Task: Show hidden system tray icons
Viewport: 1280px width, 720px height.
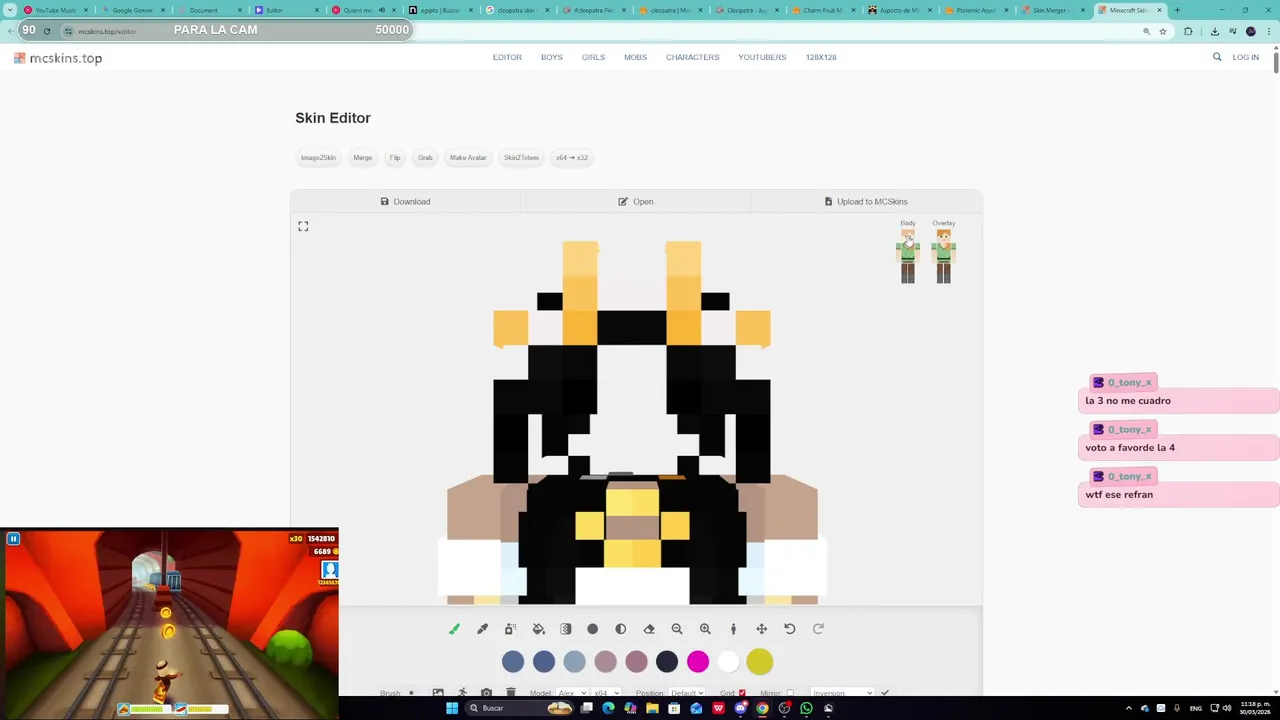Action: click(1128, 708)
